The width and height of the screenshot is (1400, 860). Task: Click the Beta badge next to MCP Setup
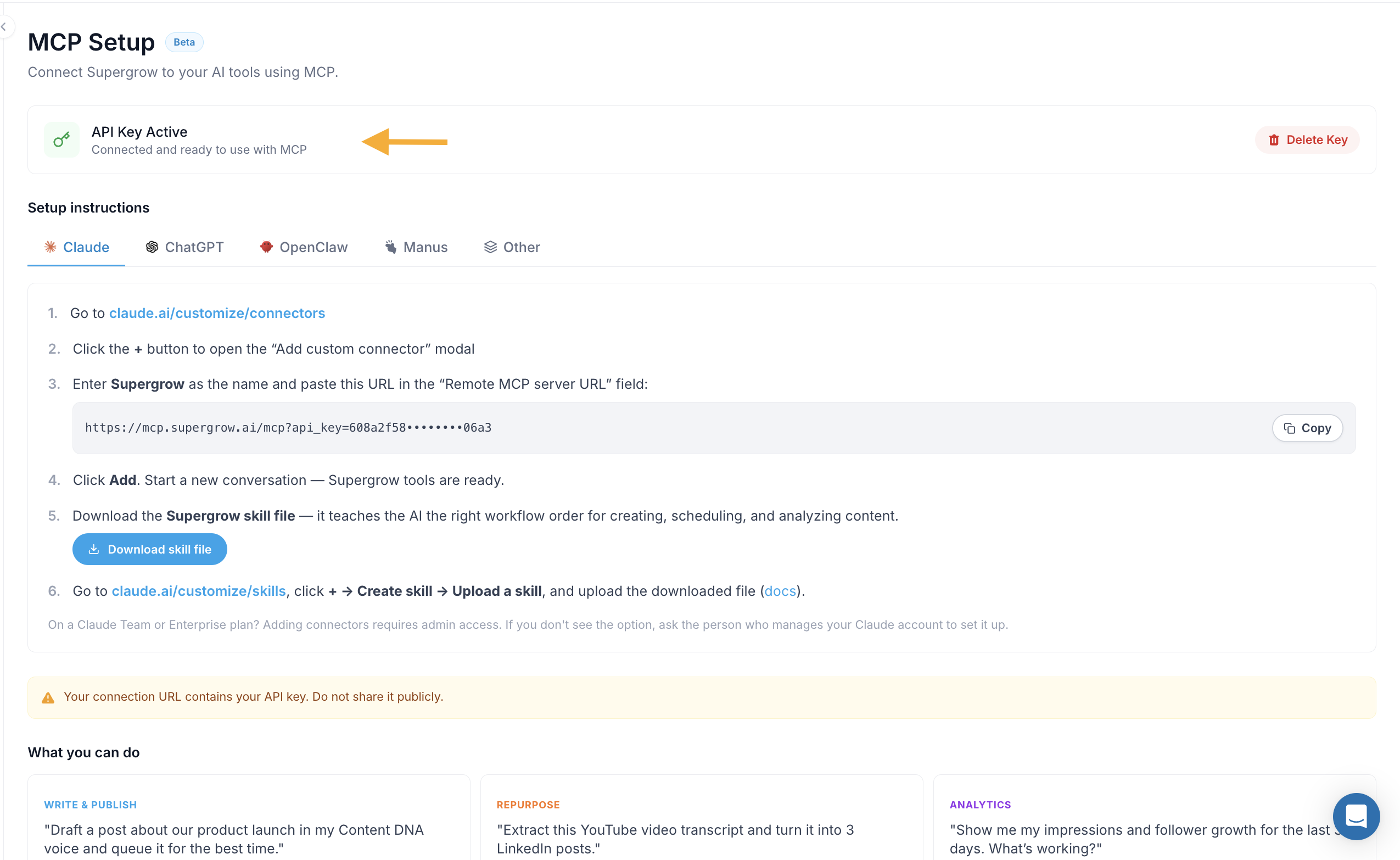pyautogui.click(x=184, y=42)
